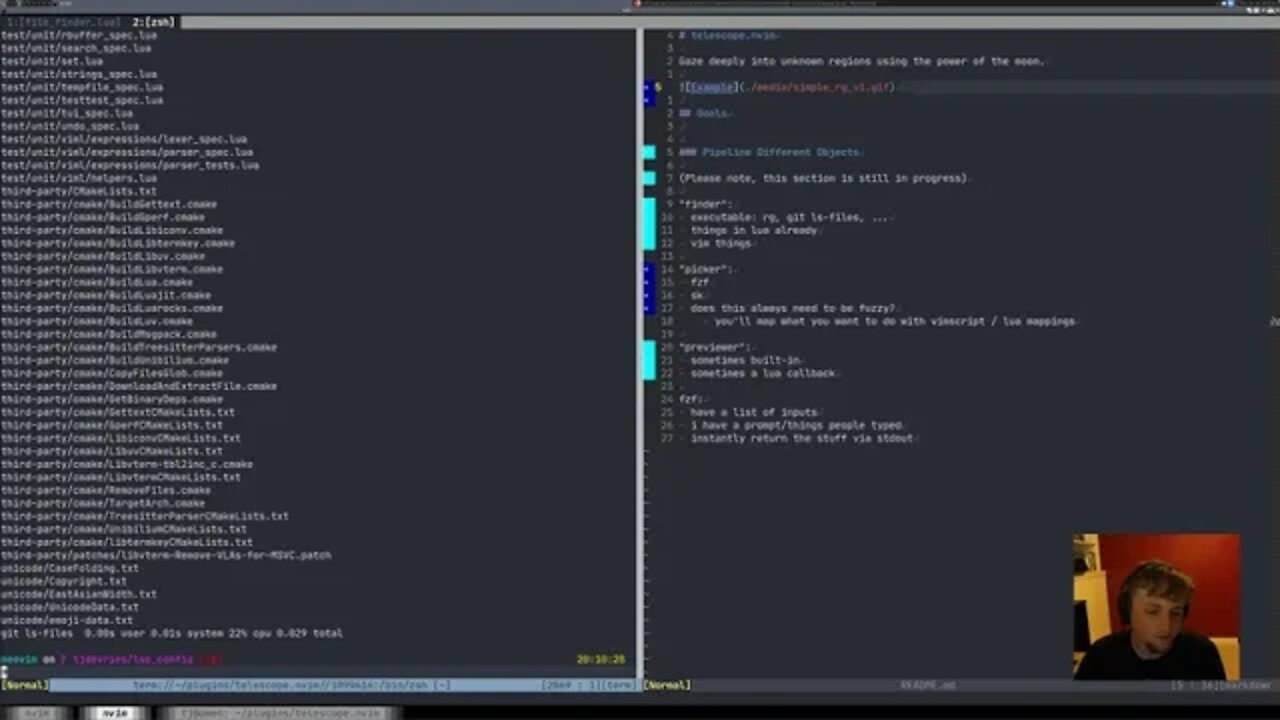Click the test/unit/undo_spec.lua line
This screenshot has width=1280, height=720.
[70, 126]
